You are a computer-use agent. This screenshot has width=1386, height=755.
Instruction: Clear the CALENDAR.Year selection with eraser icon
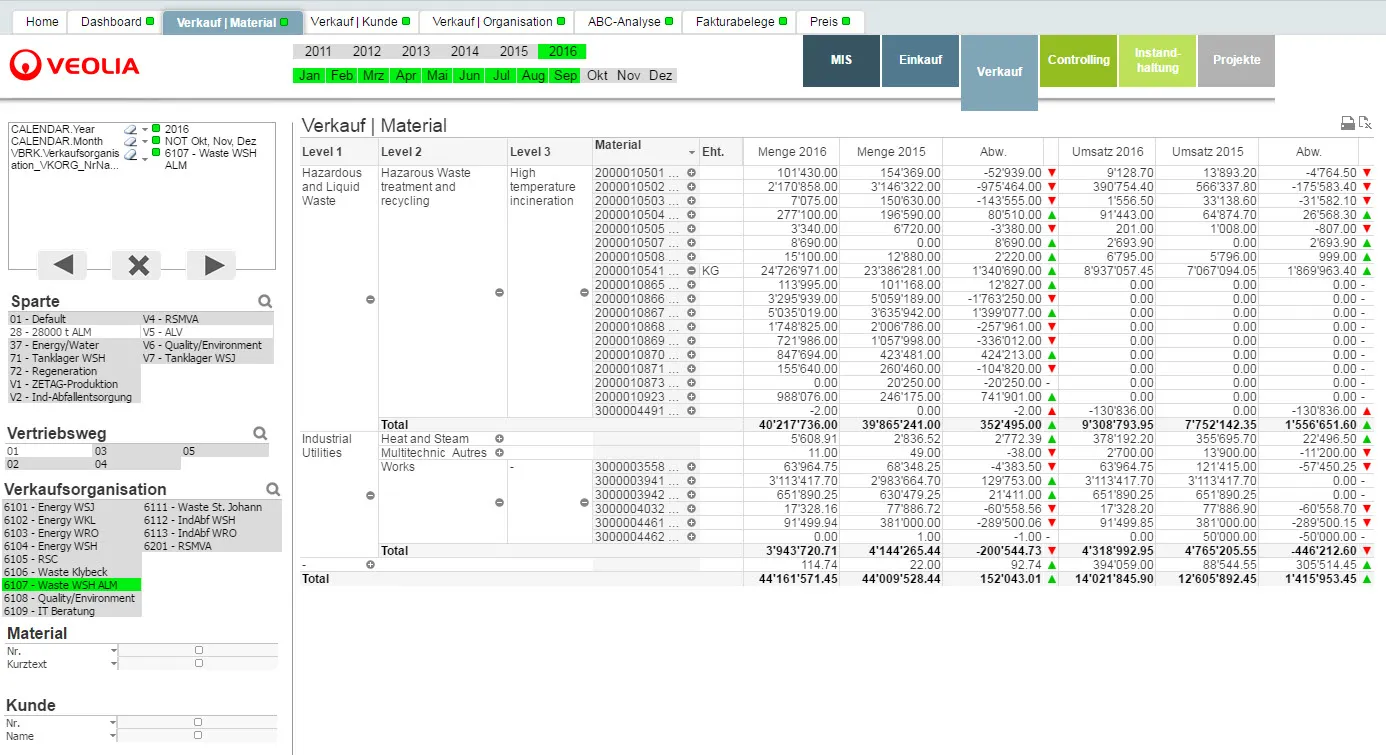click(x=129, y=129)
